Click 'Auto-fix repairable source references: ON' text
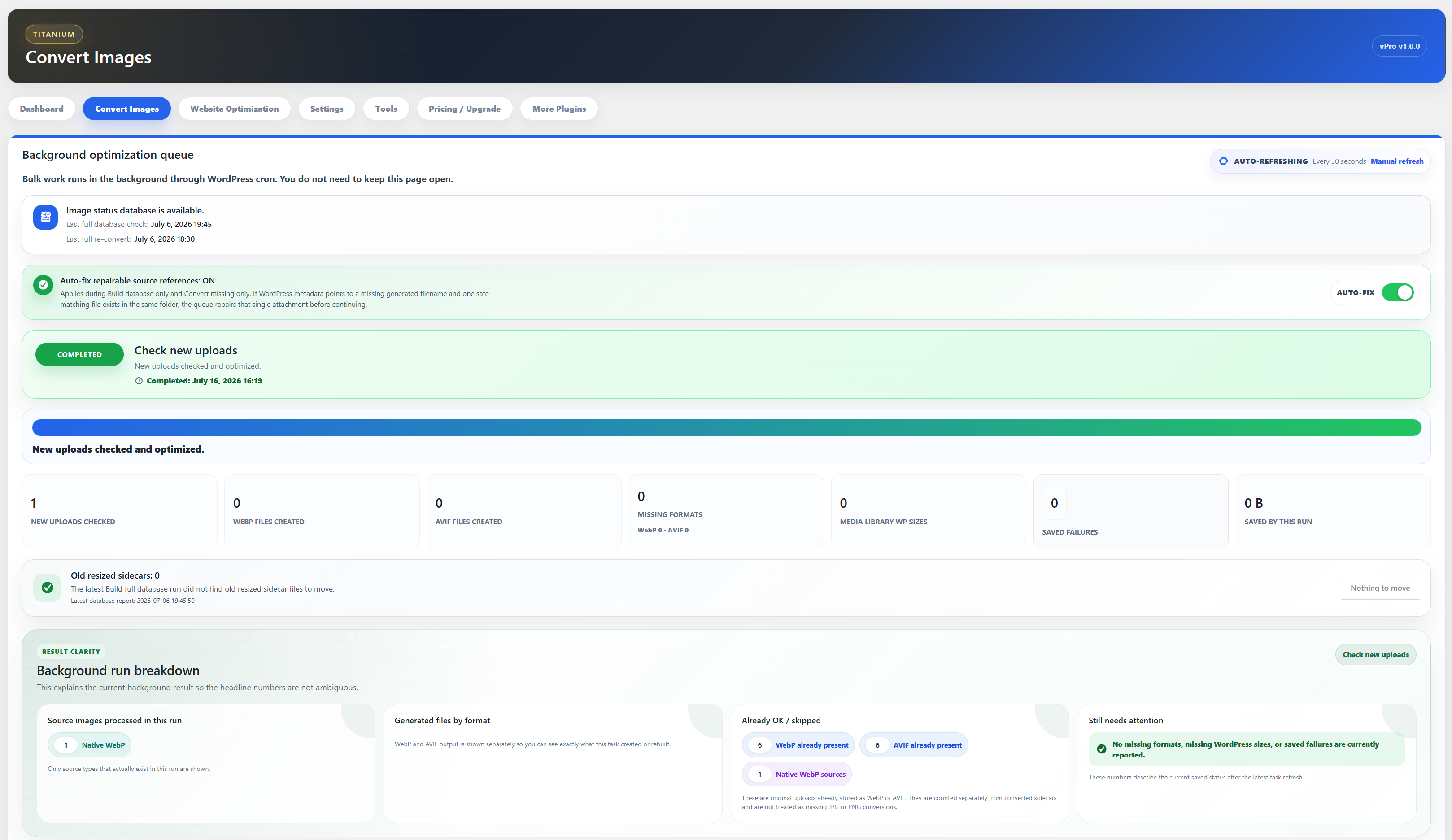The image size is (1452, 840). 137,281
